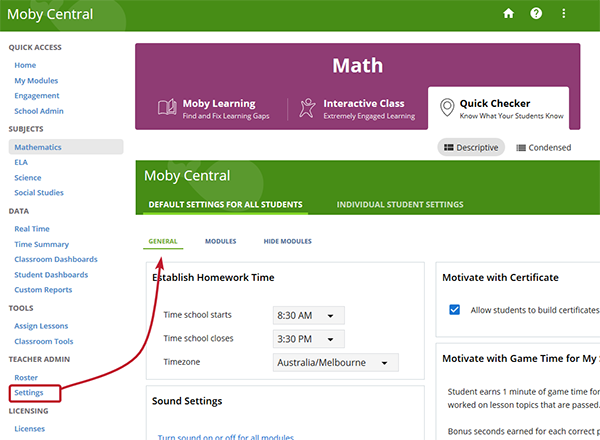
Task: Open Roster under Teacher Admin
Action: pos(26,378)
